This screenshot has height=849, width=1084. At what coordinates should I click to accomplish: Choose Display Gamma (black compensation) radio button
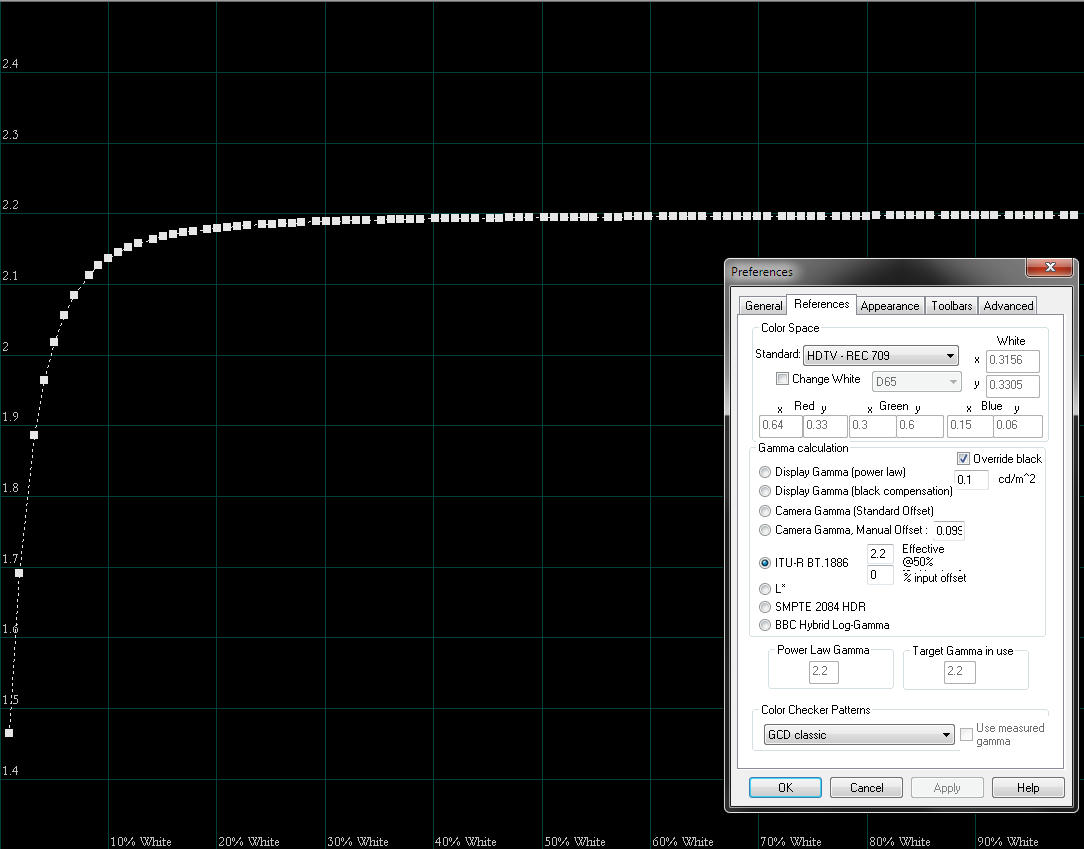766,491
